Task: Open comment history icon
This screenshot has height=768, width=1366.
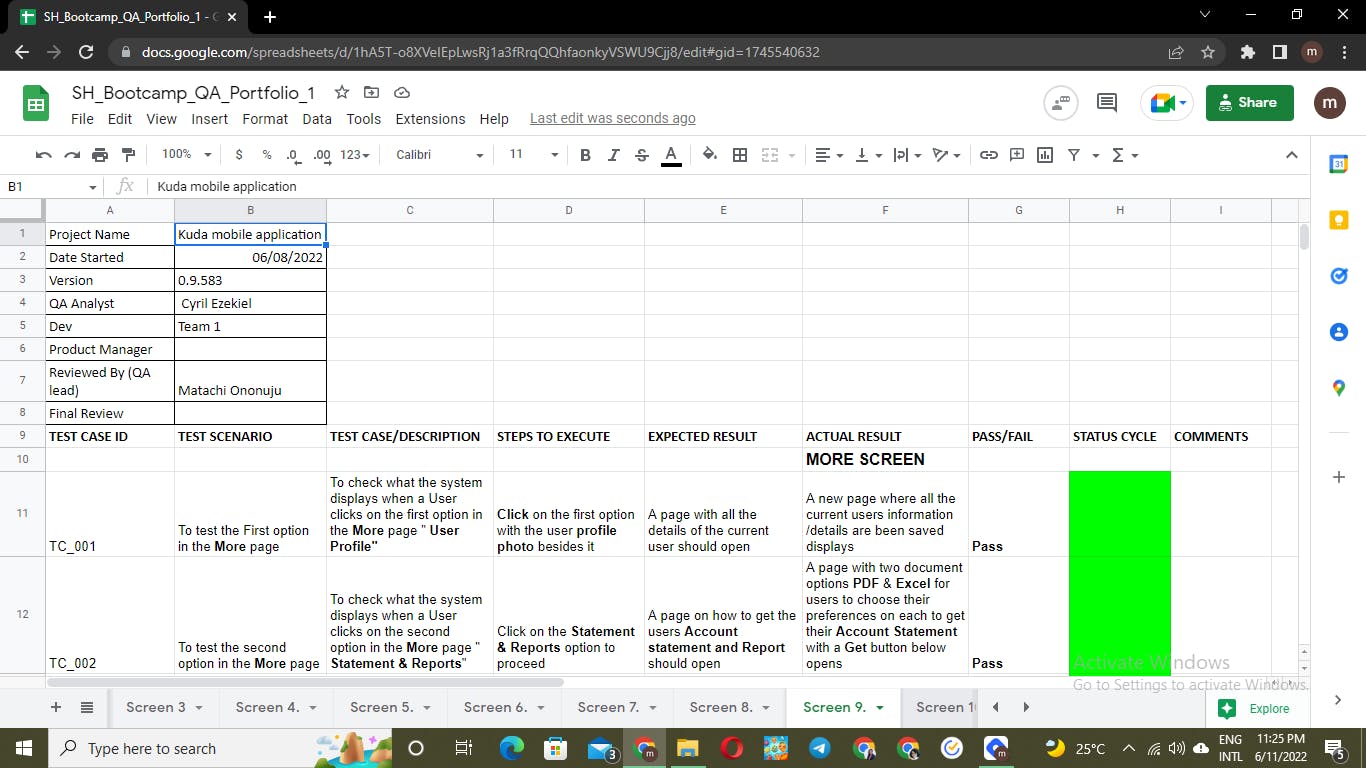Action: (x=1107, y=102)
